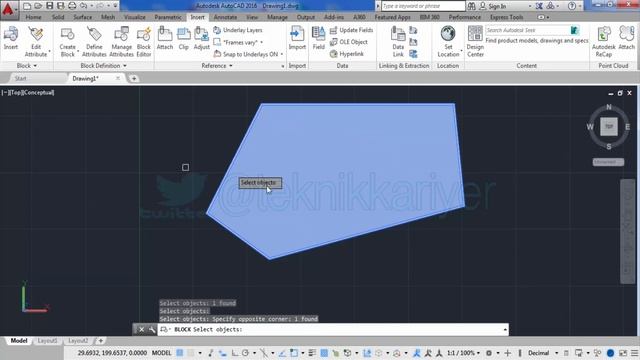Open the AutoCAD application menu button

tap(8, 9)
